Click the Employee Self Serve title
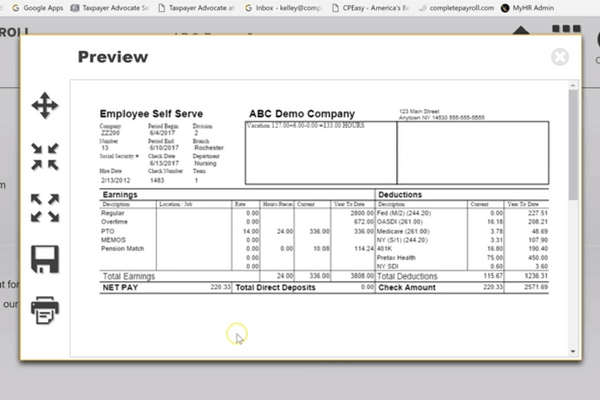This screenshot has height=400, width=600. pyautogui.click(x=151, y=114)
